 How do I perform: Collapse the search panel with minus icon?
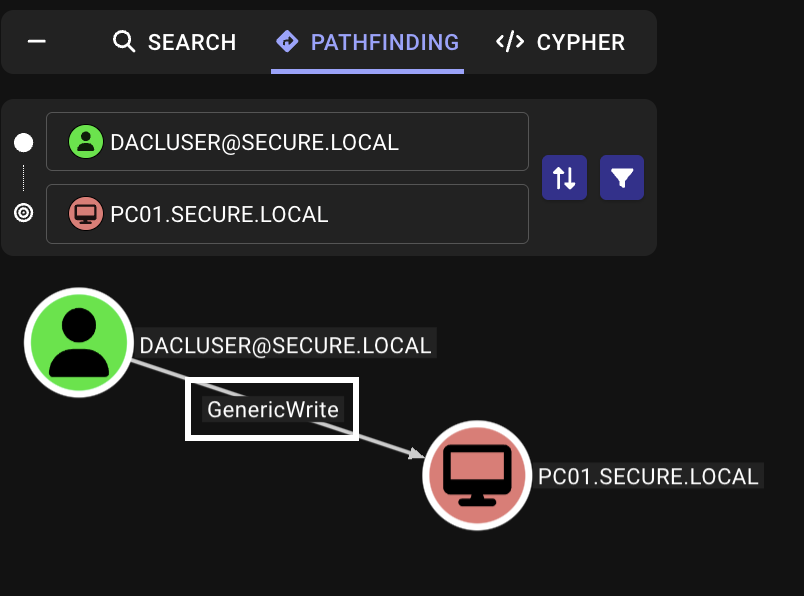pos(37,42)
